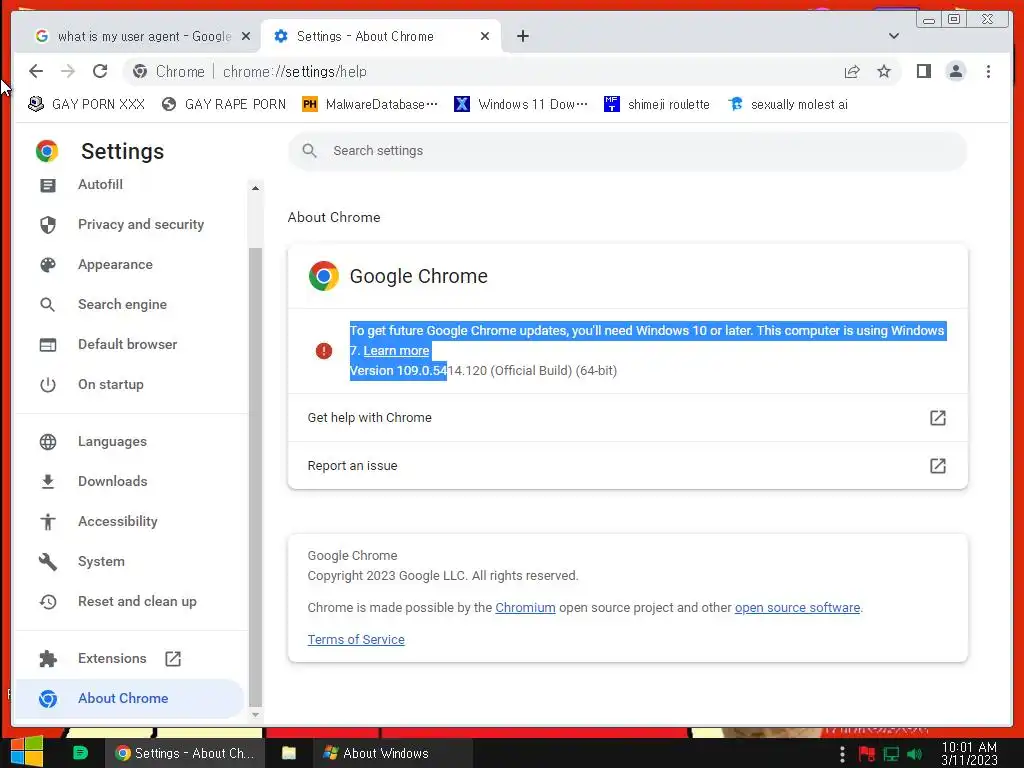This screenshot has width=1024, height=768.
Task: Click external-link icon beside Get help with Chrome
Action: (x=938, y=417)
